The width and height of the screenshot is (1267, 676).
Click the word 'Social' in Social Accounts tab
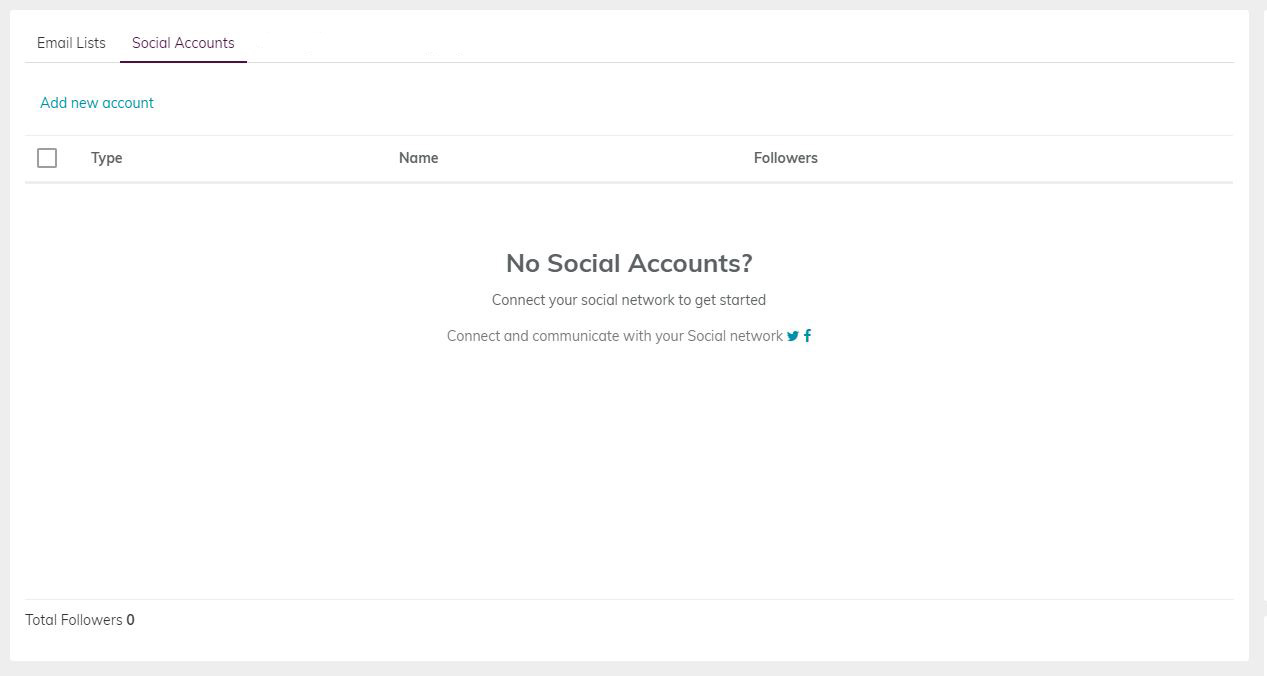[151, 43]
